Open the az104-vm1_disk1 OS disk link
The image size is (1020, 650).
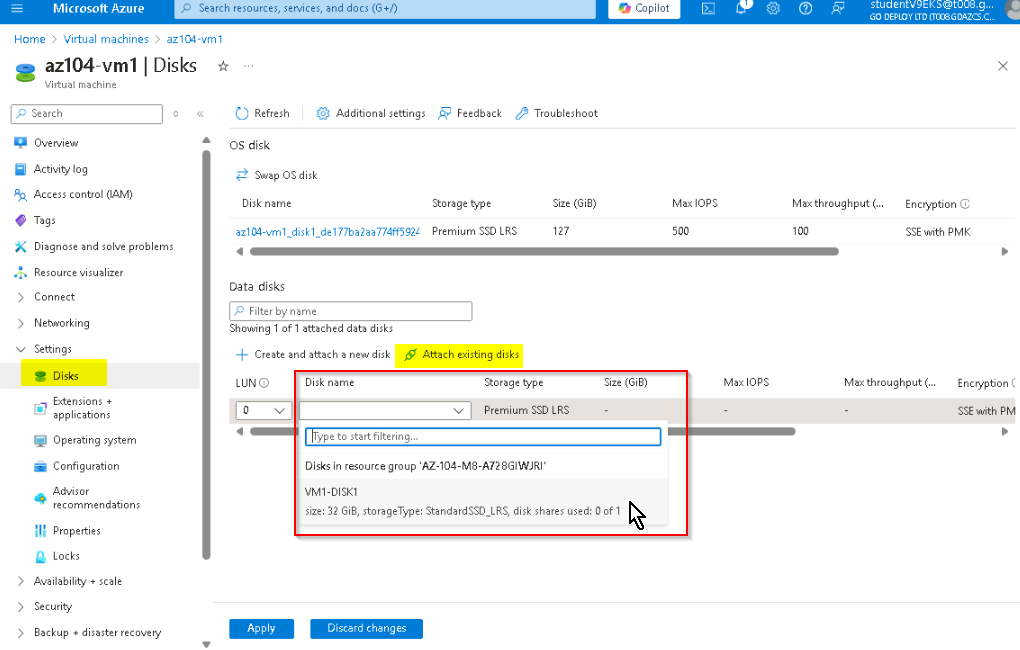tap(327, 232)
